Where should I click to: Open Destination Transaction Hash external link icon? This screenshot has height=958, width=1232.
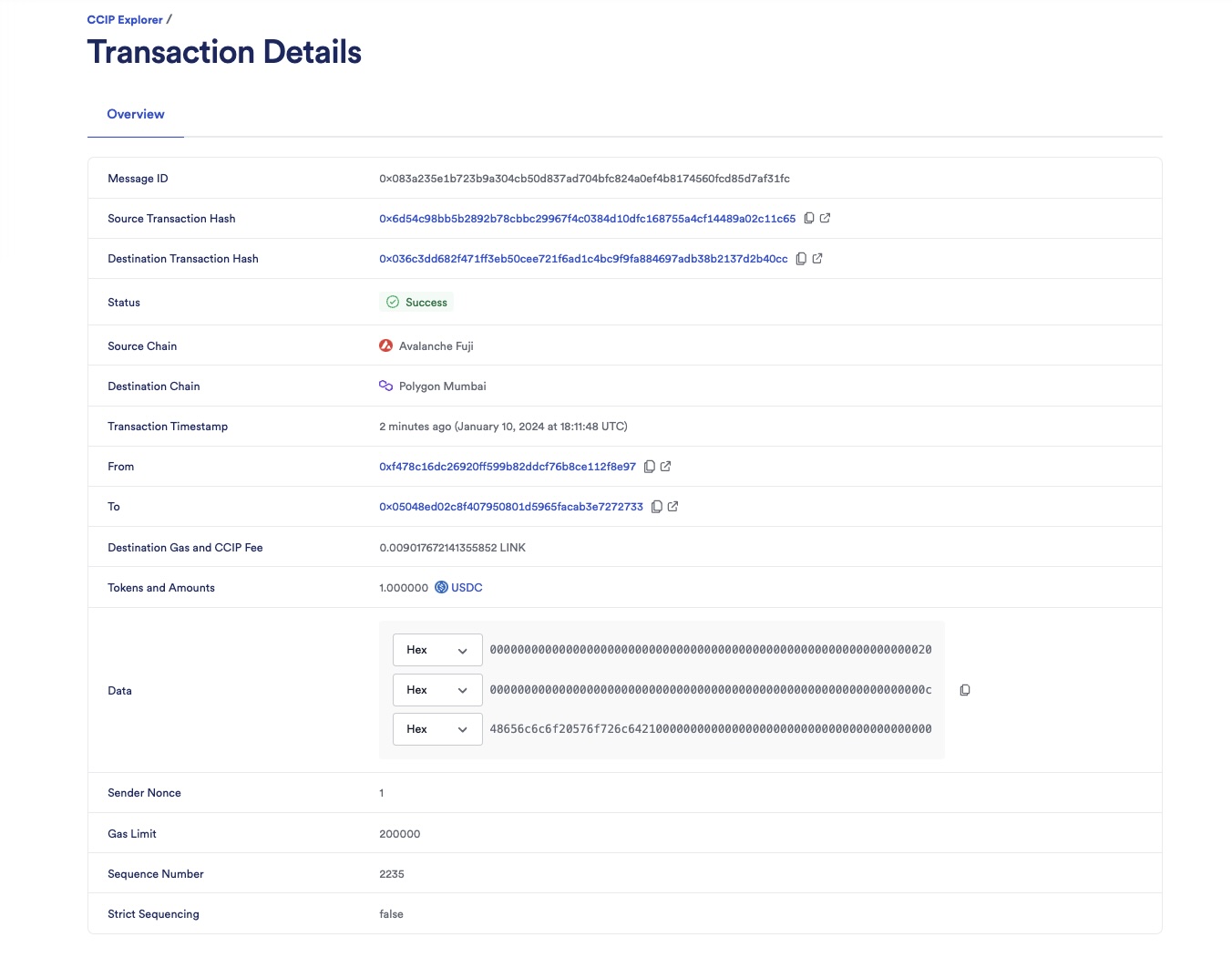point(817,259)
